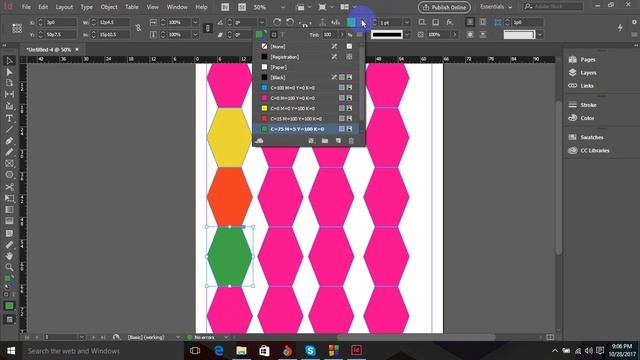
Task: Open the File menu
Action: point(26,7)
